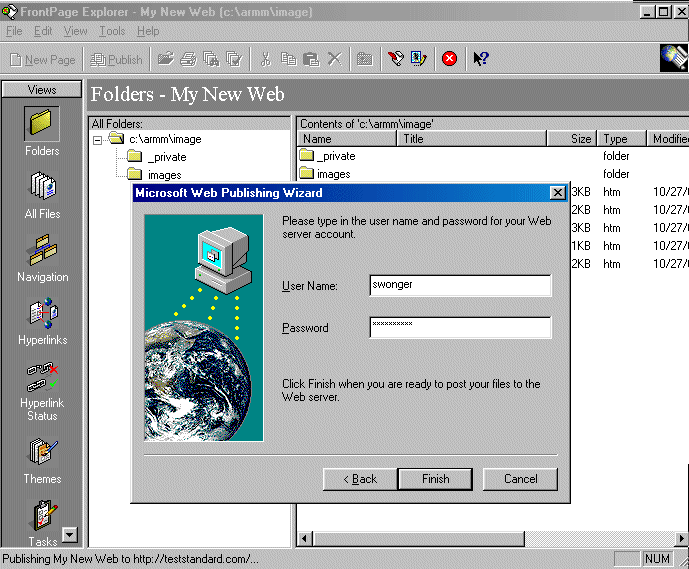This screenshot has height=569, width=689.
Task: Click the Help pointer question icon
Action: 481,58
